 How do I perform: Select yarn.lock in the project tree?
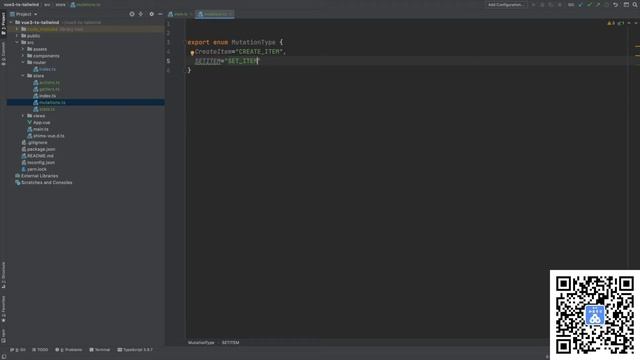(x=34, y=169)
